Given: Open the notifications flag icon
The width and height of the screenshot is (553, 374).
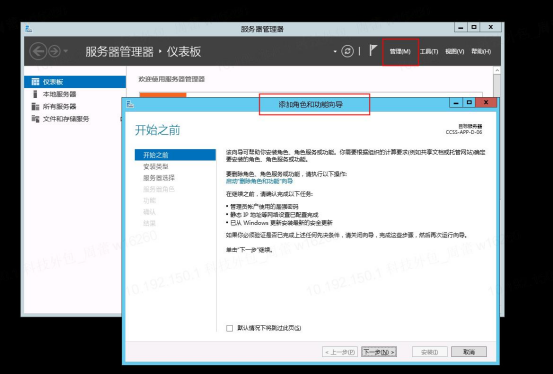Looking at the screenshot, I should coord(373,50).
